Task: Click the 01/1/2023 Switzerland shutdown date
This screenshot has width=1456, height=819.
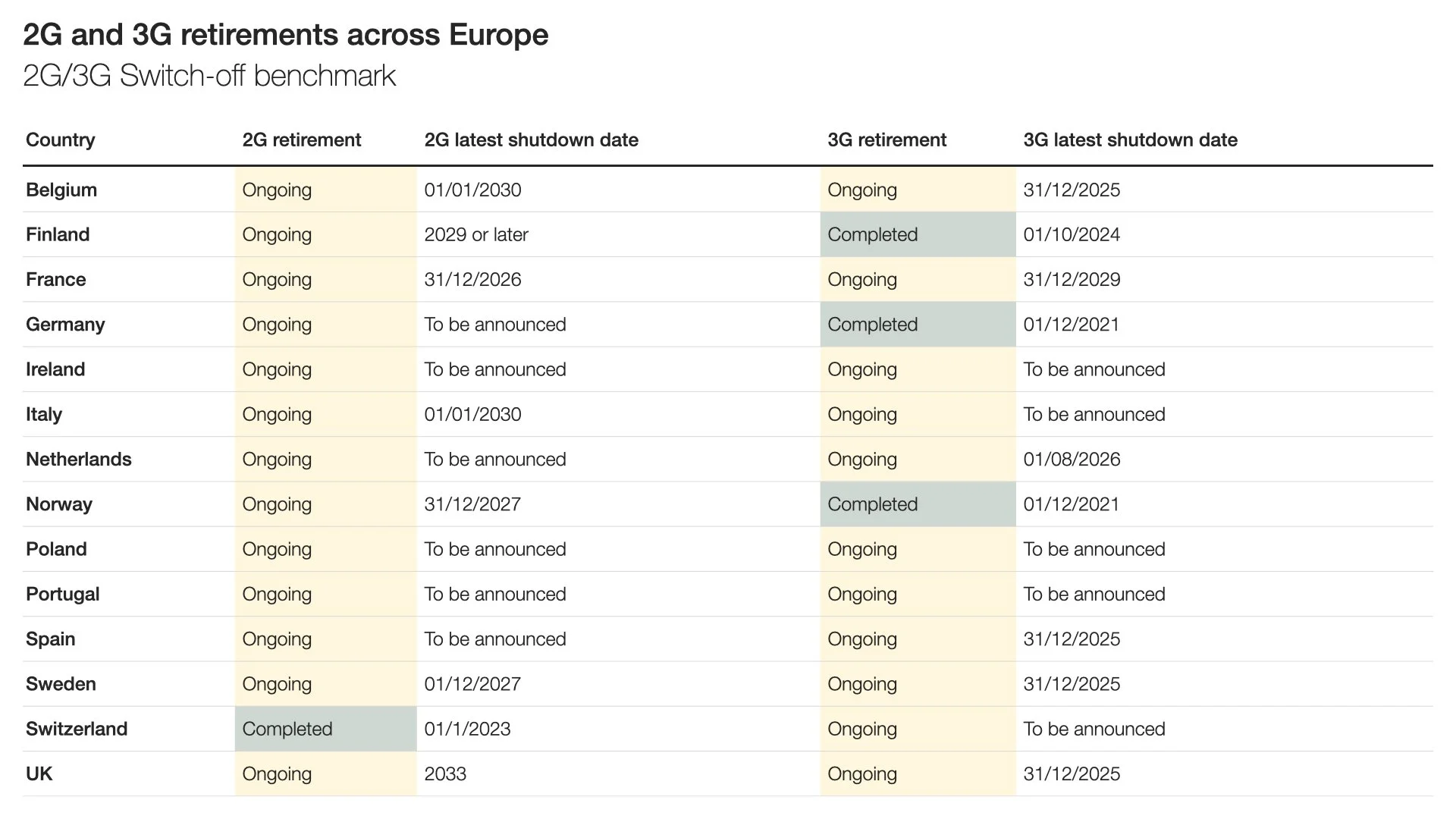Action: tap(467, 729)
